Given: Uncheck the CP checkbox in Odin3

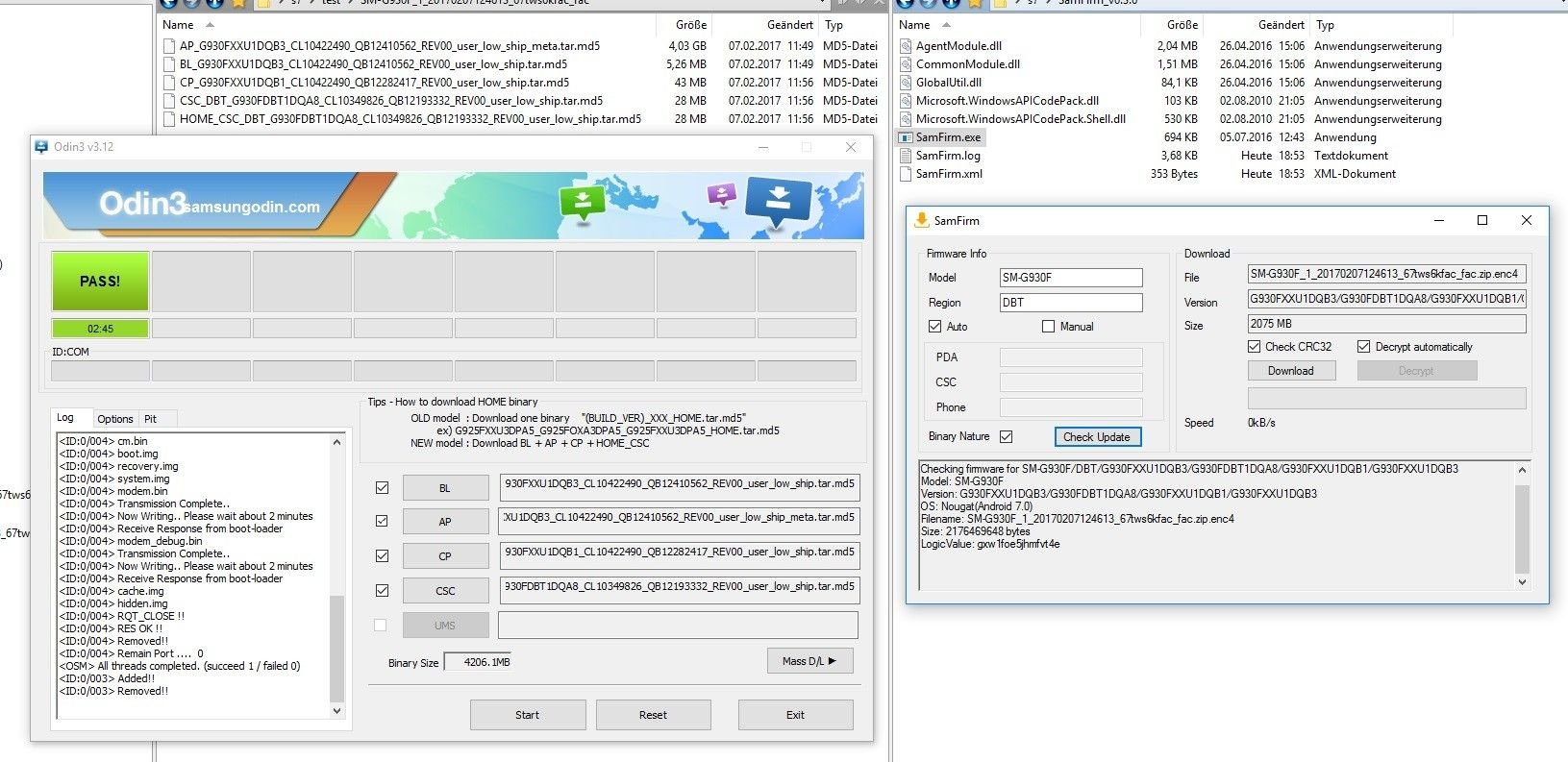Looking at the screenshot, I should tap(382, 556).
